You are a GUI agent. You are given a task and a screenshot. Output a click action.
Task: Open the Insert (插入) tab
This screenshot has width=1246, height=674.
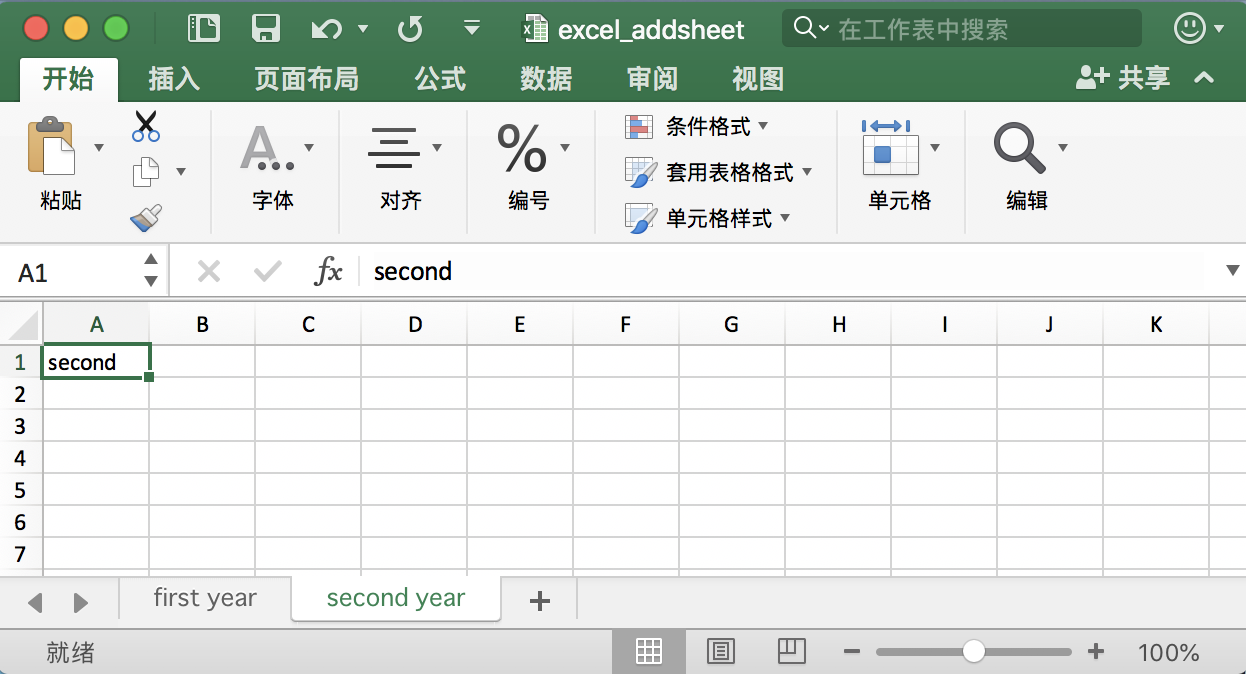[x=174, y=79]
